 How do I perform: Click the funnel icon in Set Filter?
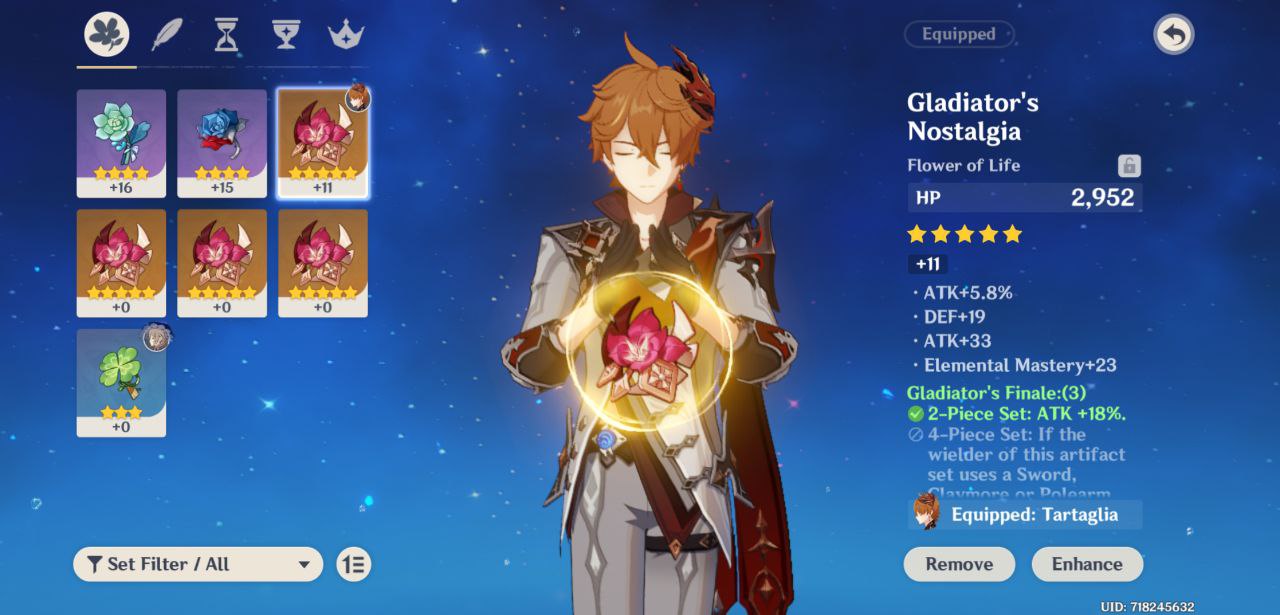pos(94,564)
